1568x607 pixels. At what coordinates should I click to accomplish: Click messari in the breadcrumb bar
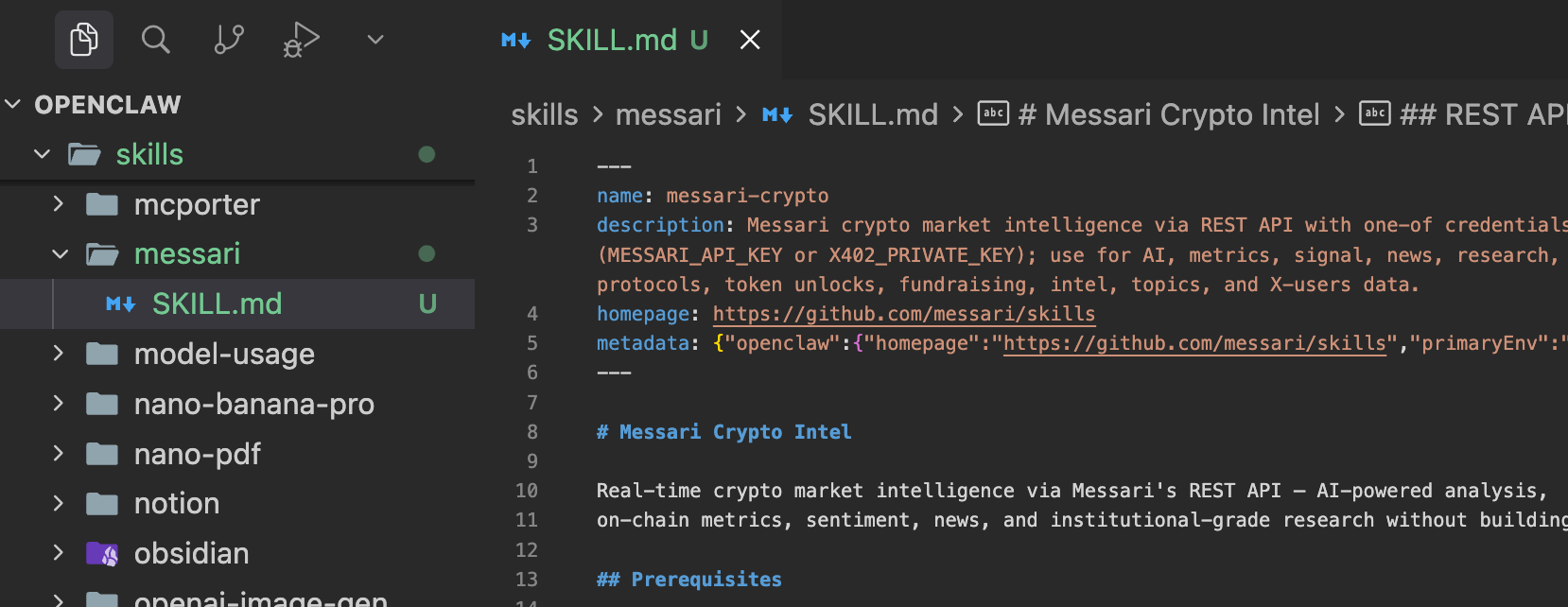click(x=669, y=113)
